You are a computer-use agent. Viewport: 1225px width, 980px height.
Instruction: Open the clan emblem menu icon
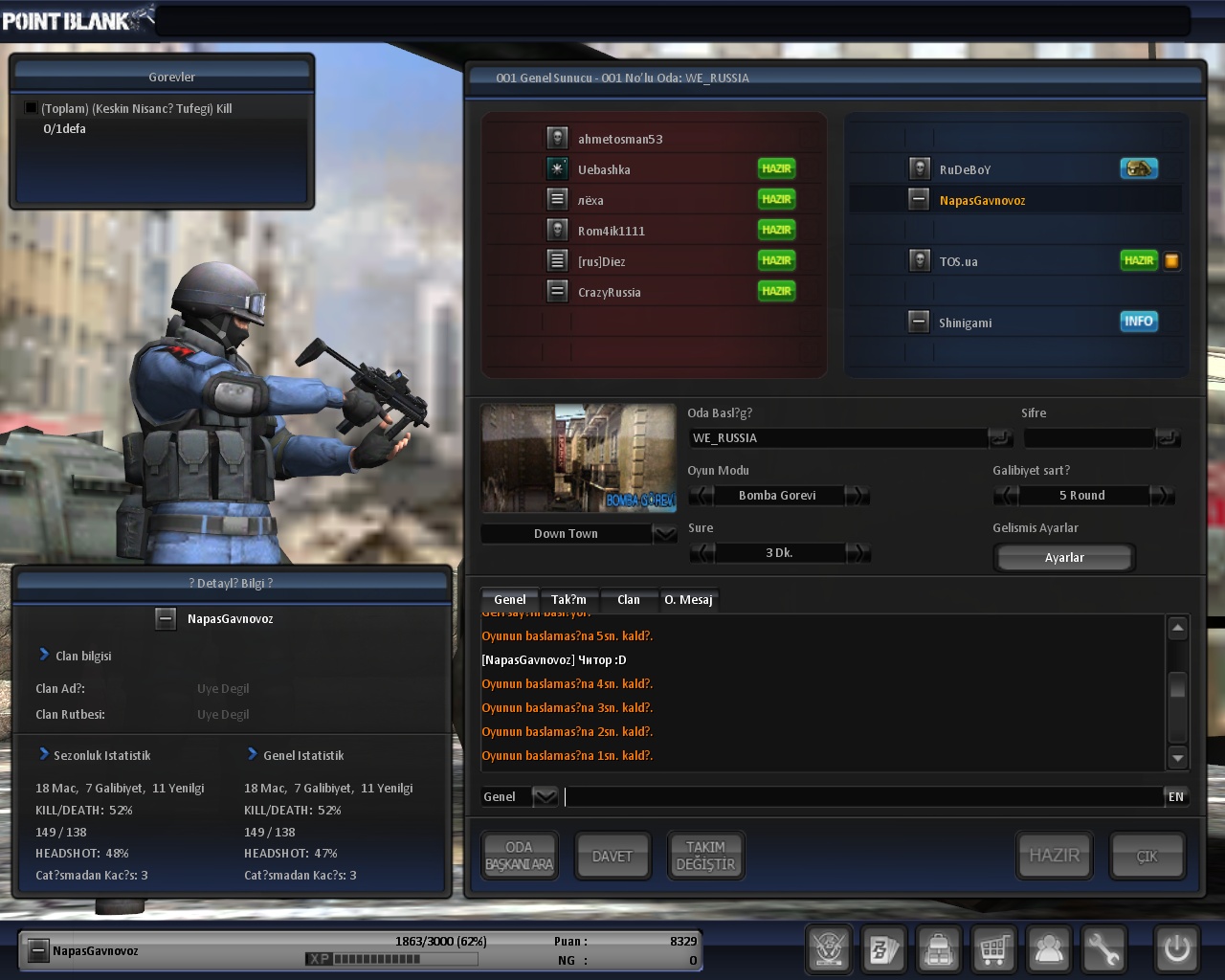point(829,949)
